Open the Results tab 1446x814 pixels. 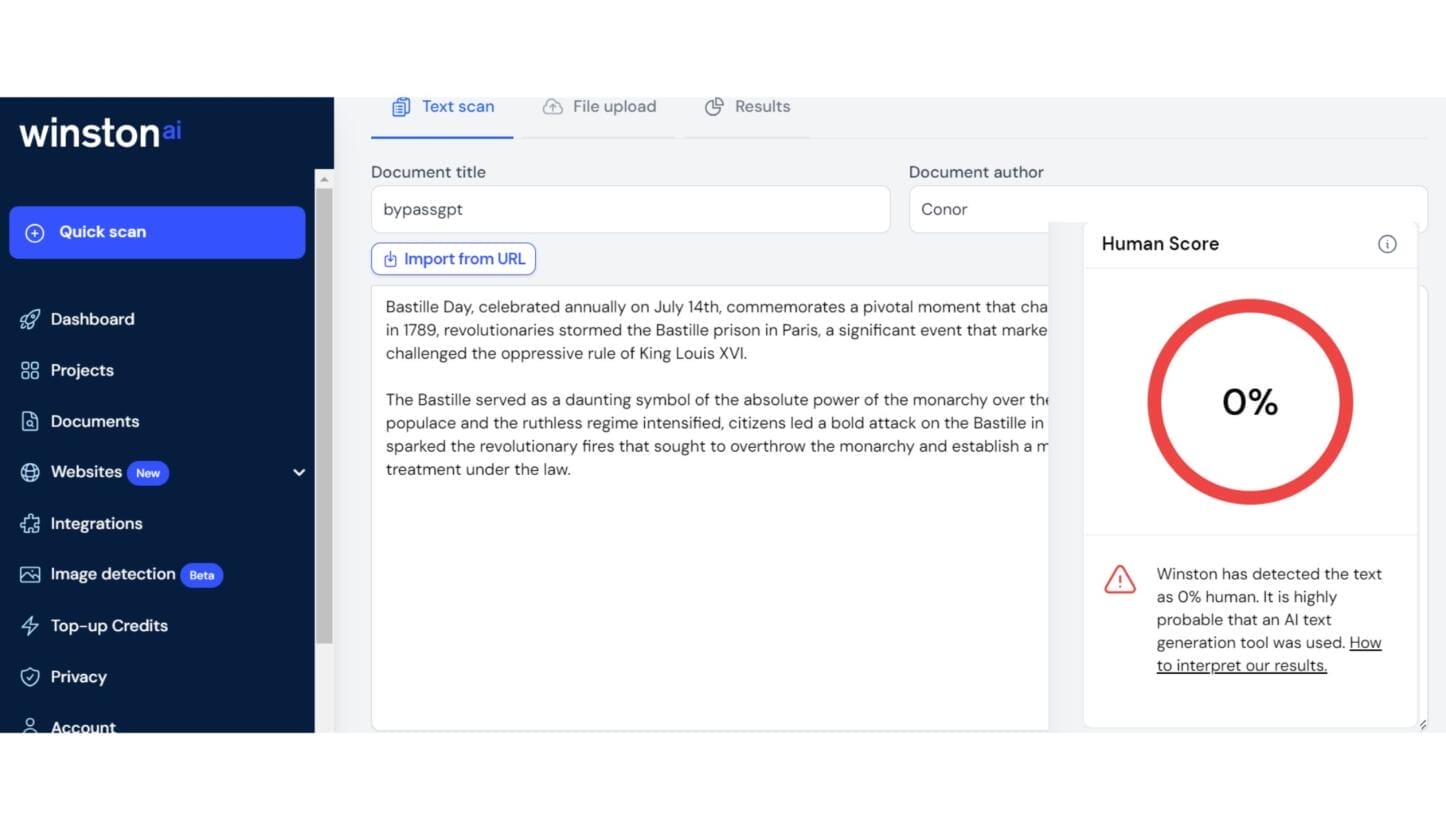(x=747, y=106)
